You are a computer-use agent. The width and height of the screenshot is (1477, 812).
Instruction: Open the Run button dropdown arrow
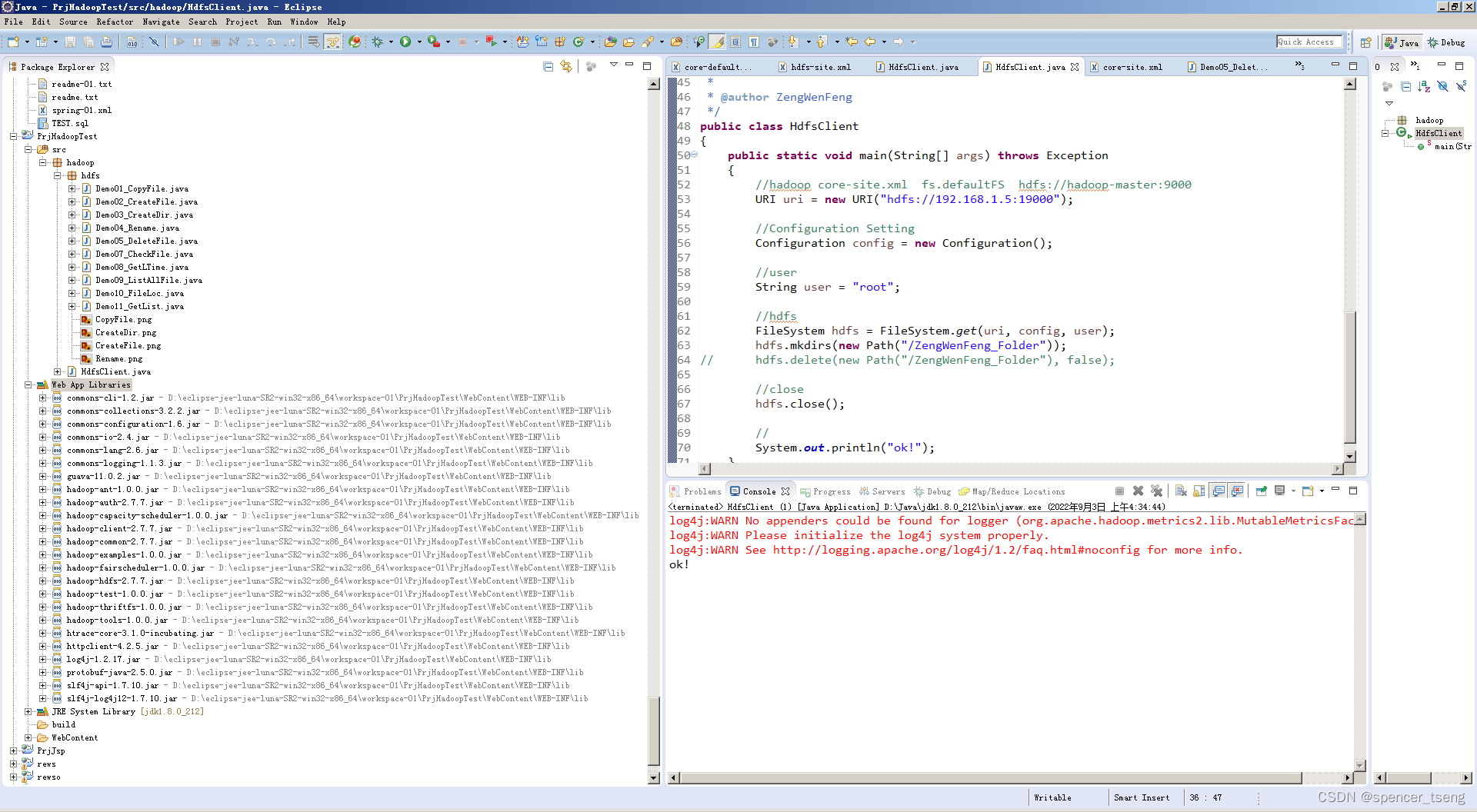click(420, 42)
